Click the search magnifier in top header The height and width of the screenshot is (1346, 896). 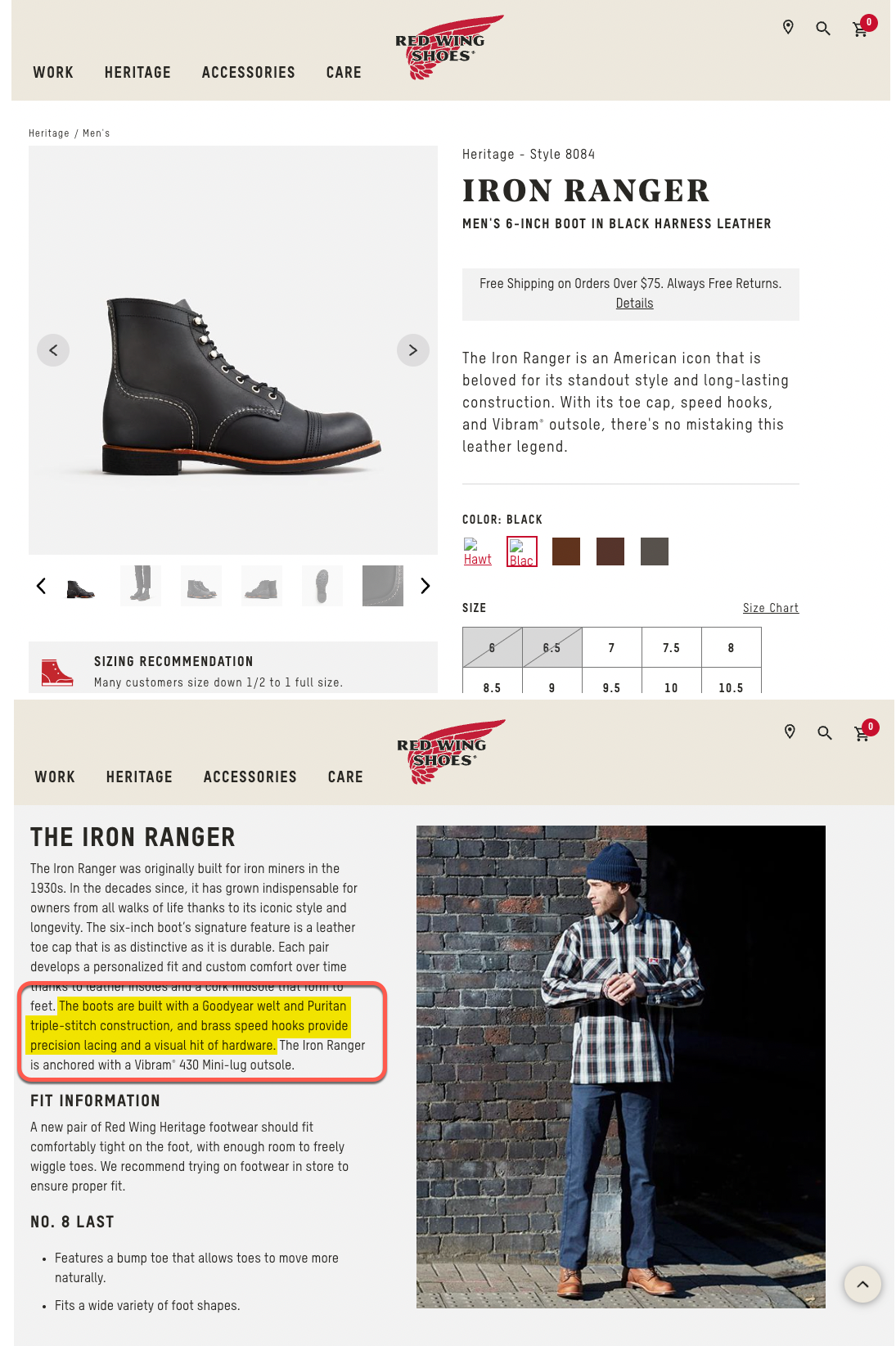823,29
